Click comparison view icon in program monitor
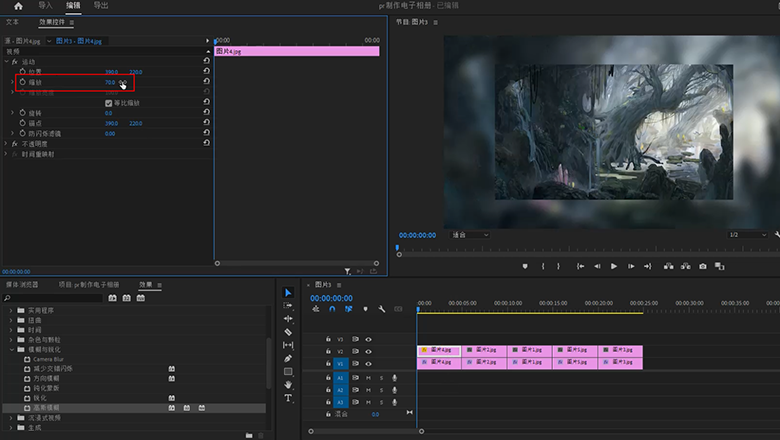This screenshot has width=780, height=440. coord(719,266)
